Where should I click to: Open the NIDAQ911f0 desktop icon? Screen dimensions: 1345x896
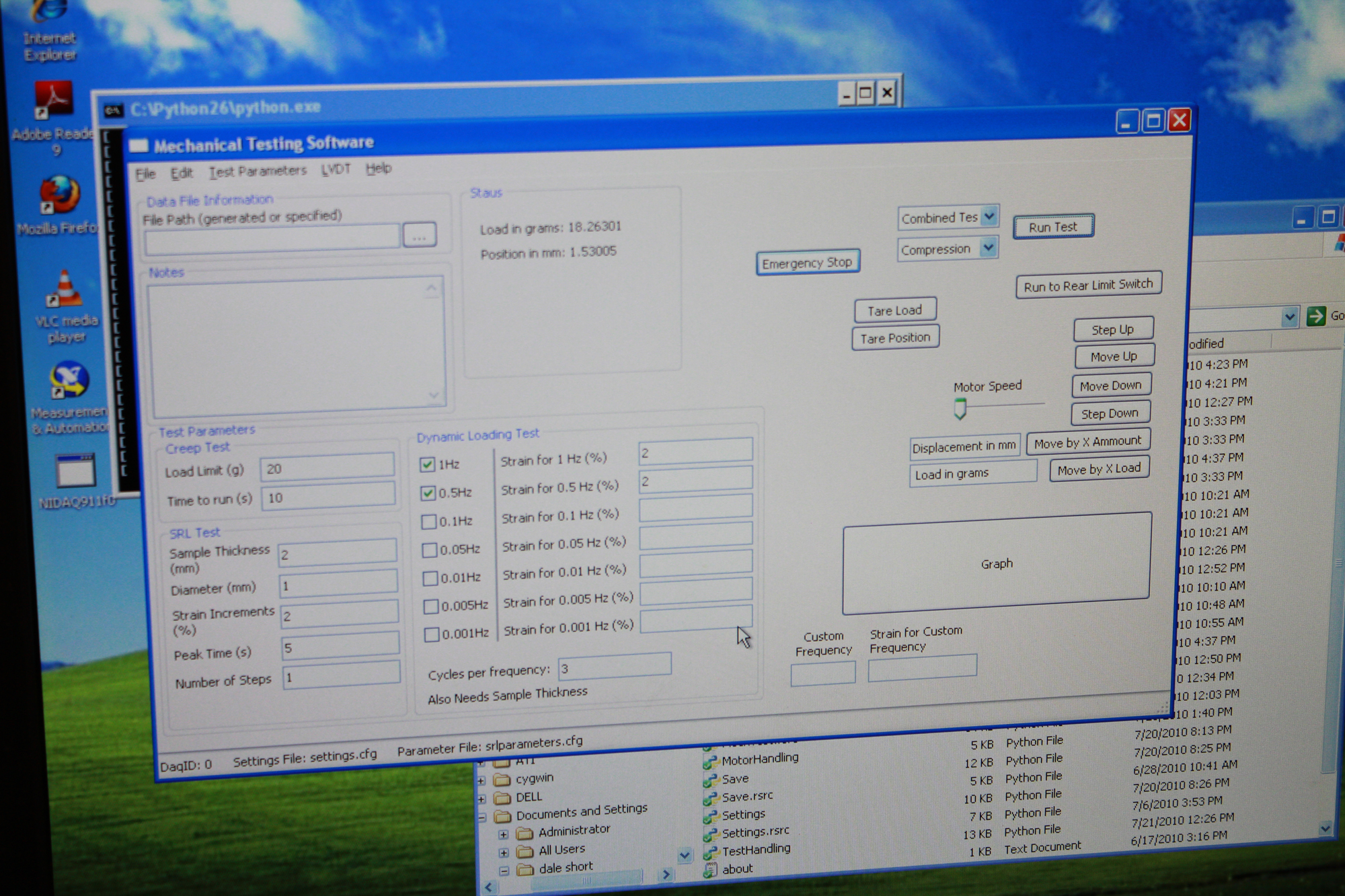76,471
